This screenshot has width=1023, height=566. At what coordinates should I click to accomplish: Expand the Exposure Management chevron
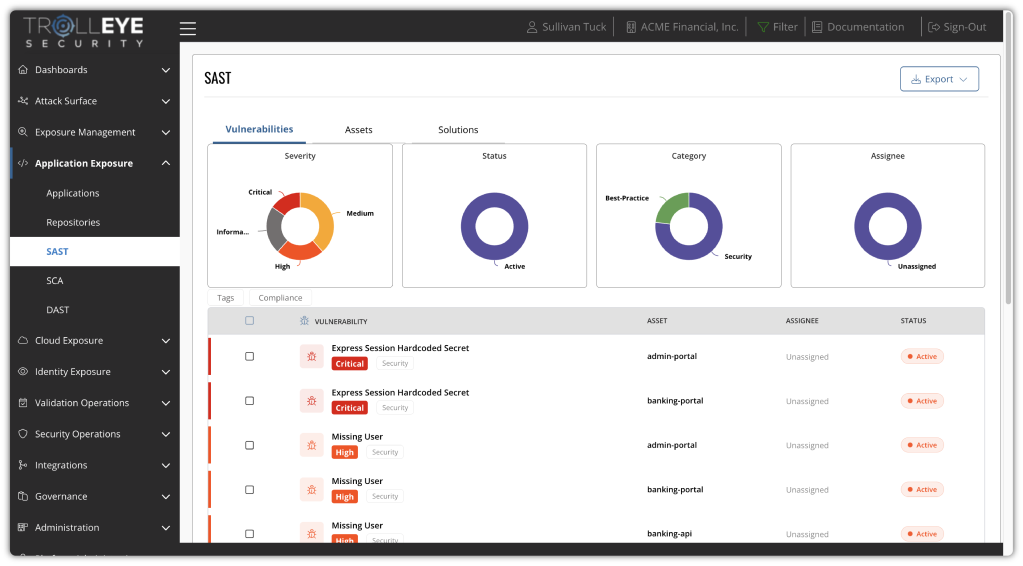click(166, 132)
